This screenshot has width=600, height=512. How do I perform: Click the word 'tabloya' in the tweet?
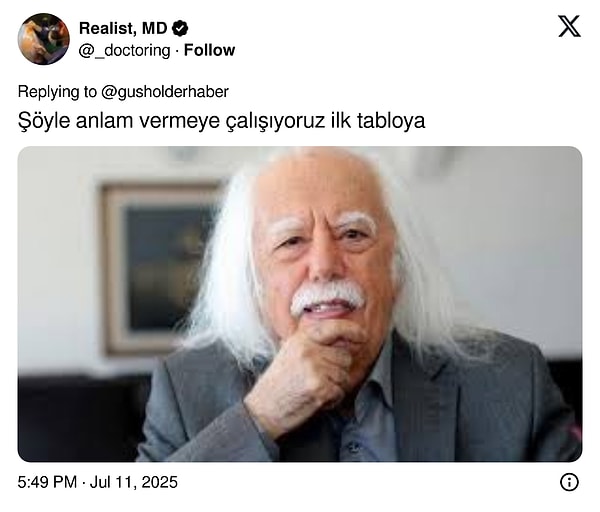click(x=391, y=121)
